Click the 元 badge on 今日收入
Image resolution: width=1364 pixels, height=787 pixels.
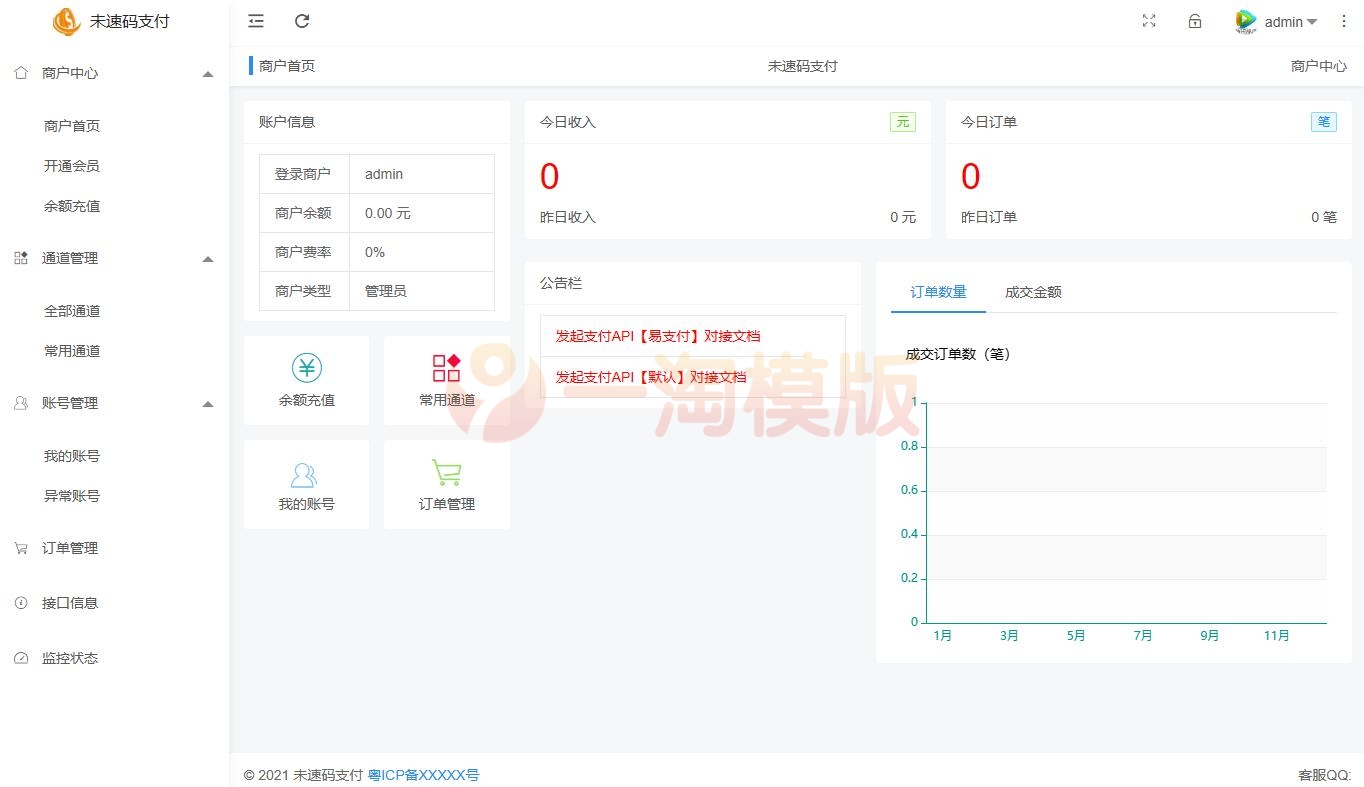point(903,122)
